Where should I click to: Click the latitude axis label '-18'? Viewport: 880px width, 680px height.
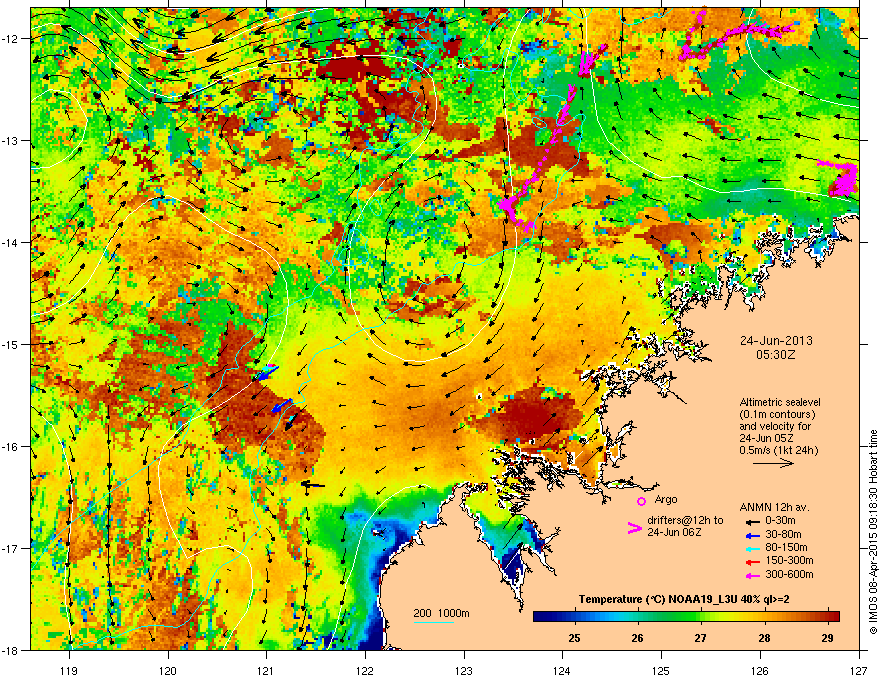pos(11,650)
